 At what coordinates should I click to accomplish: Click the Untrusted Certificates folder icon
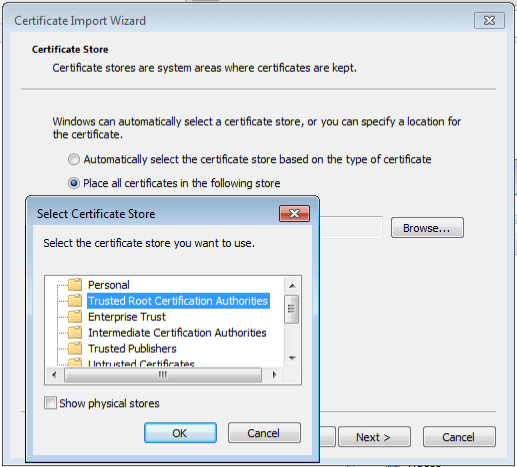tap(75, 362)
